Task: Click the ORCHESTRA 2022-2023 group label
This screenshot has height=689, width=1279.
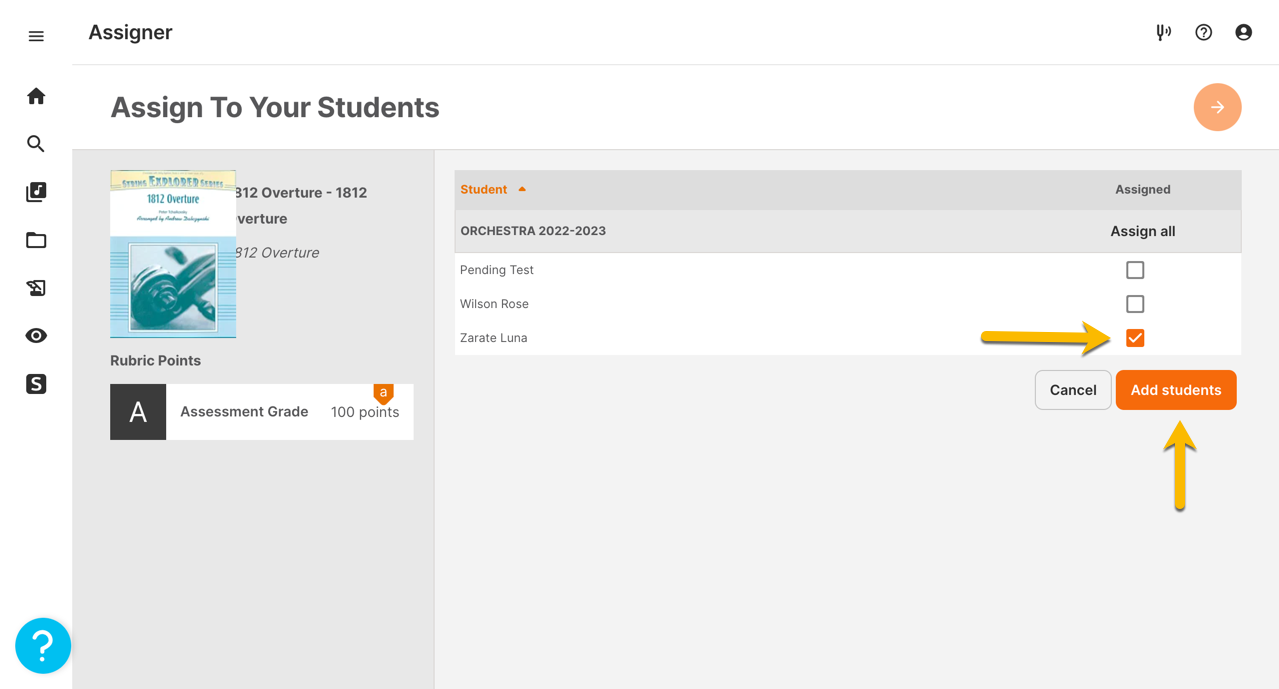Action: [x=533, y=231]
